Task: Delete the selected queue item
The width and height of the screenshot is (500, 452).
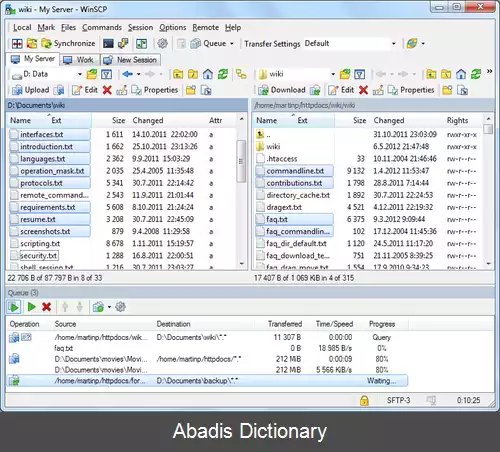Action: (46, 307)
